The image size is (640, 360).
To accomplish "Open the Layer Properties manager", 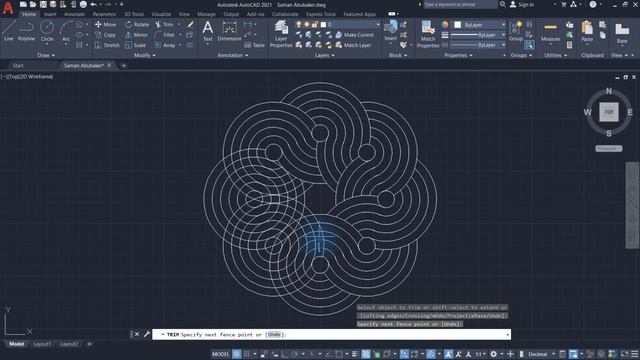I will tap(281, 34).
